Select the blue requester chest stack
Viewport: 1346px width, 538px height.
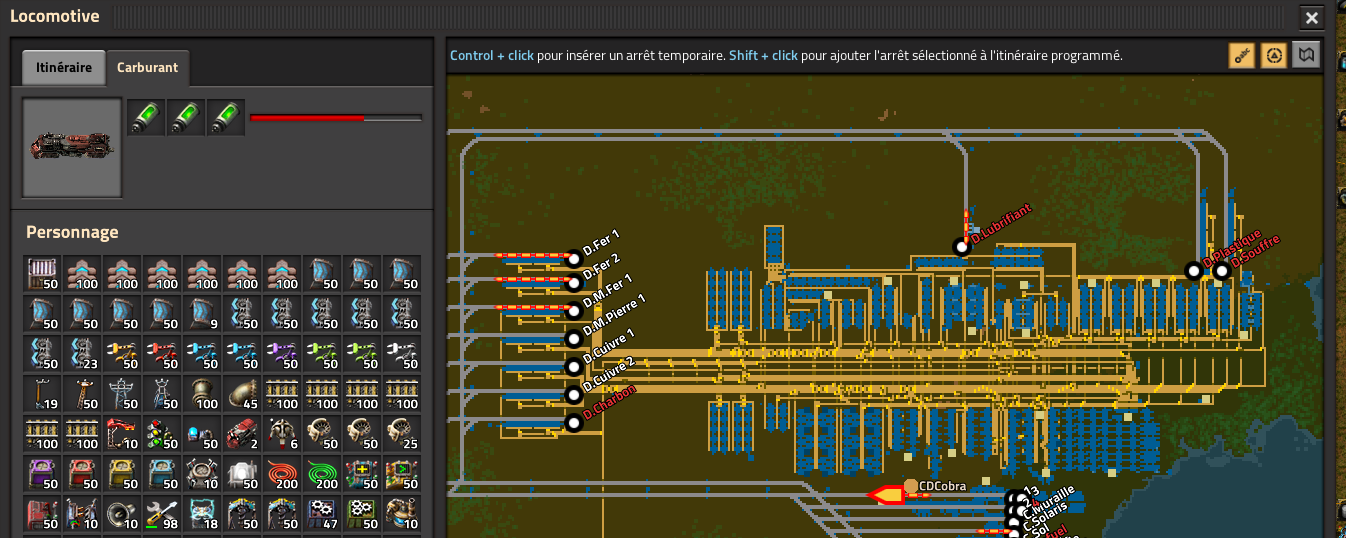(162, 474)
